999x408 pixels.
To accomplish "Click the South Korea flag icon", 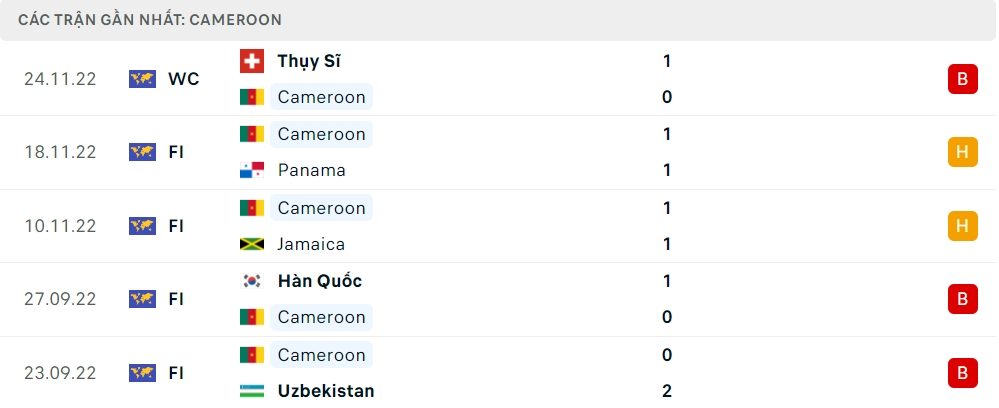I will pos(252,281).
